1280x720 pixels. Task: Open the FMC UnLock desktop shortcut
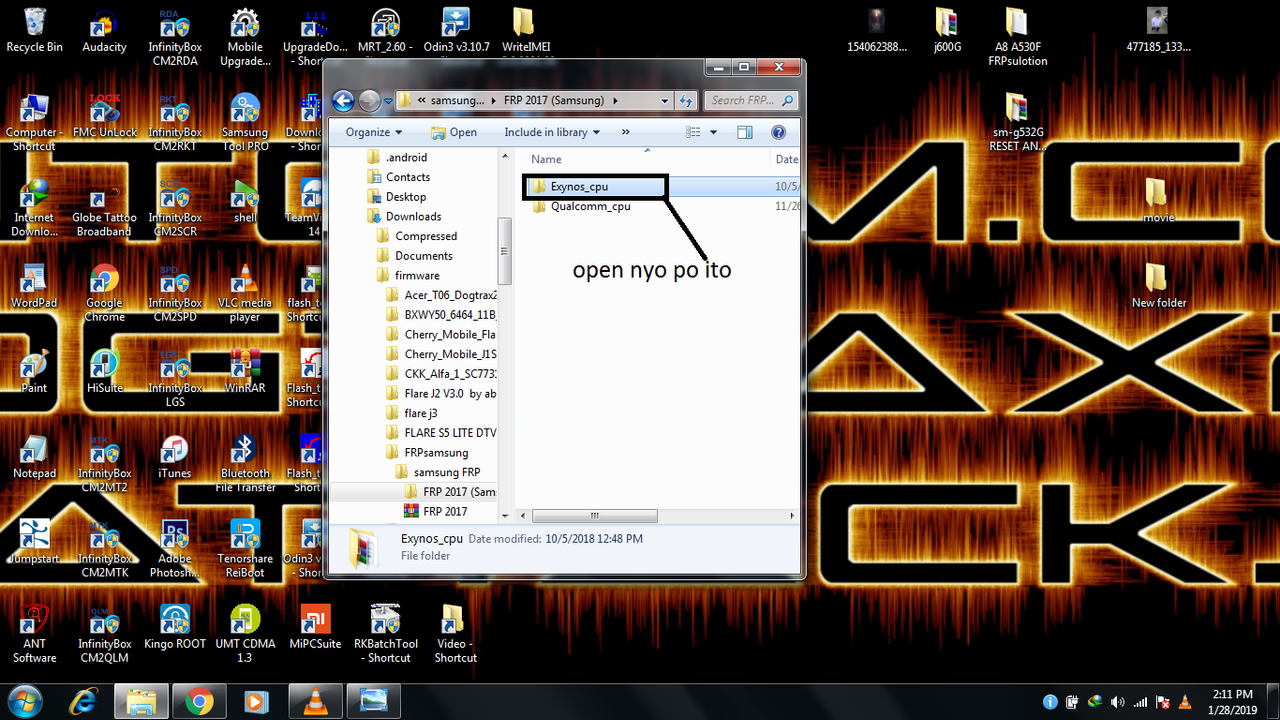tap(104, 116)
